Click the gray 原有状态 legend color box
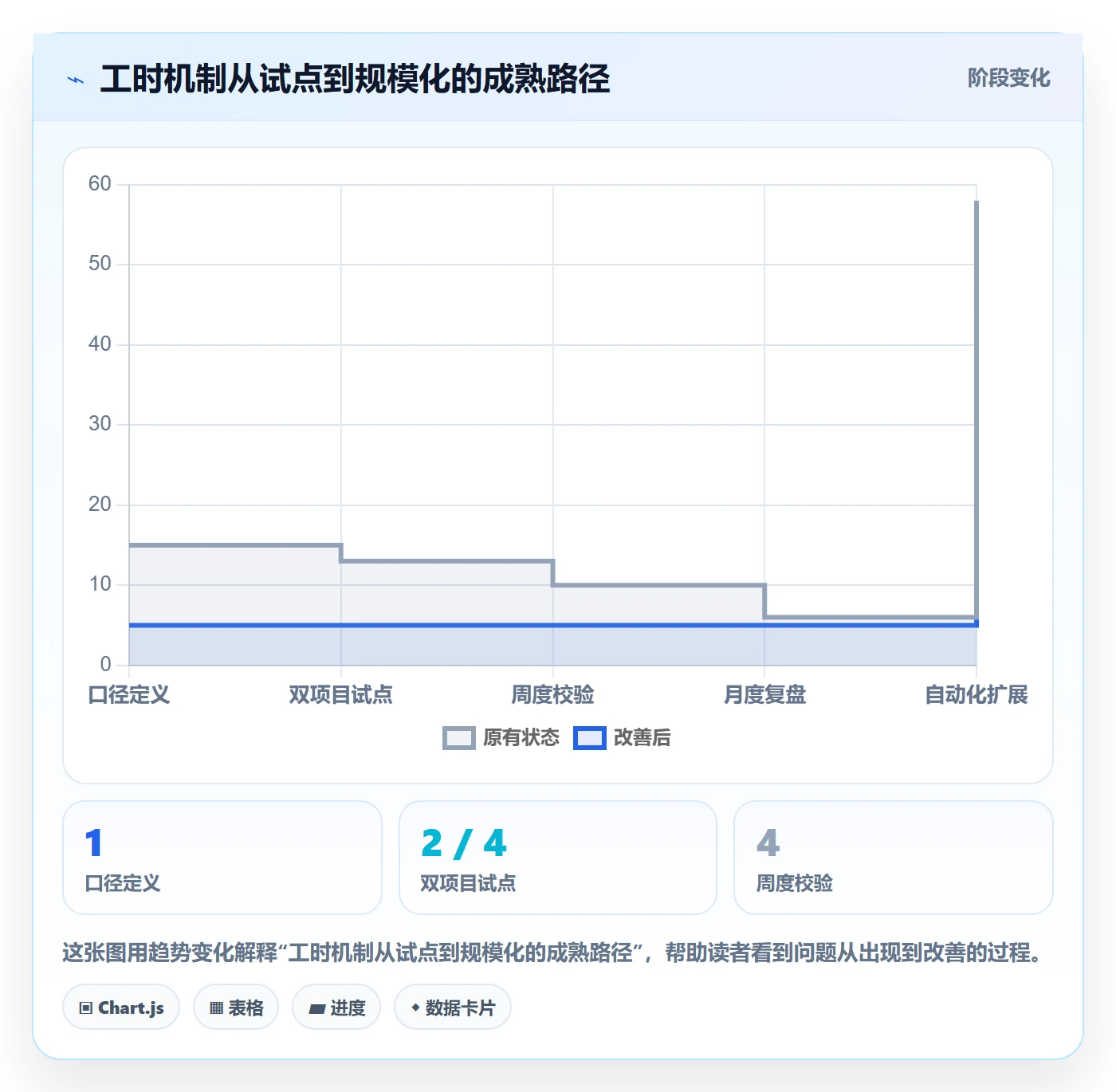The image size is (1116, 1092). [x=459, y=738]
